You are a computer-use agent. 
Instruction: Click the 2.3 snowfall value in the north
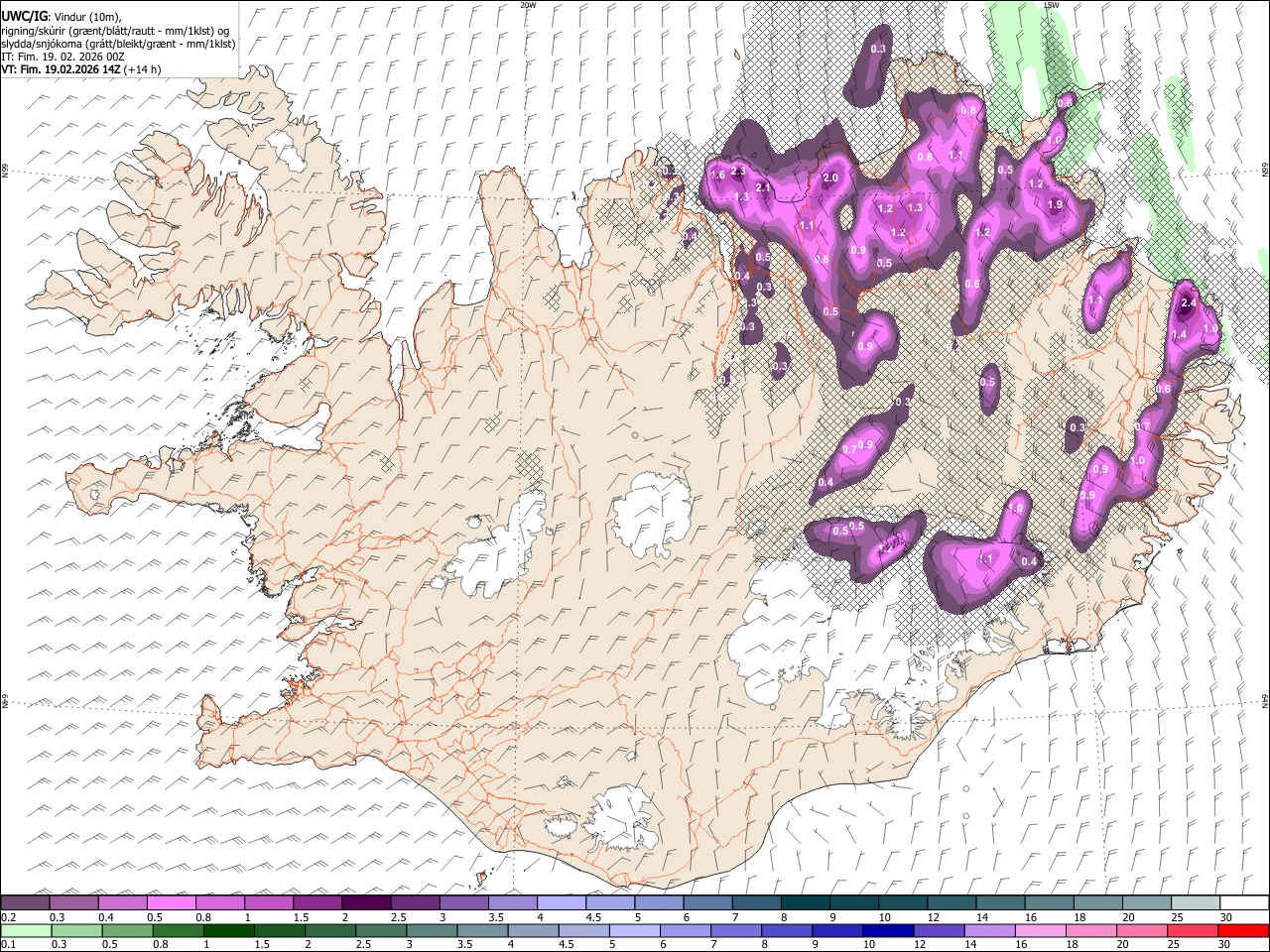coord(738,172)
